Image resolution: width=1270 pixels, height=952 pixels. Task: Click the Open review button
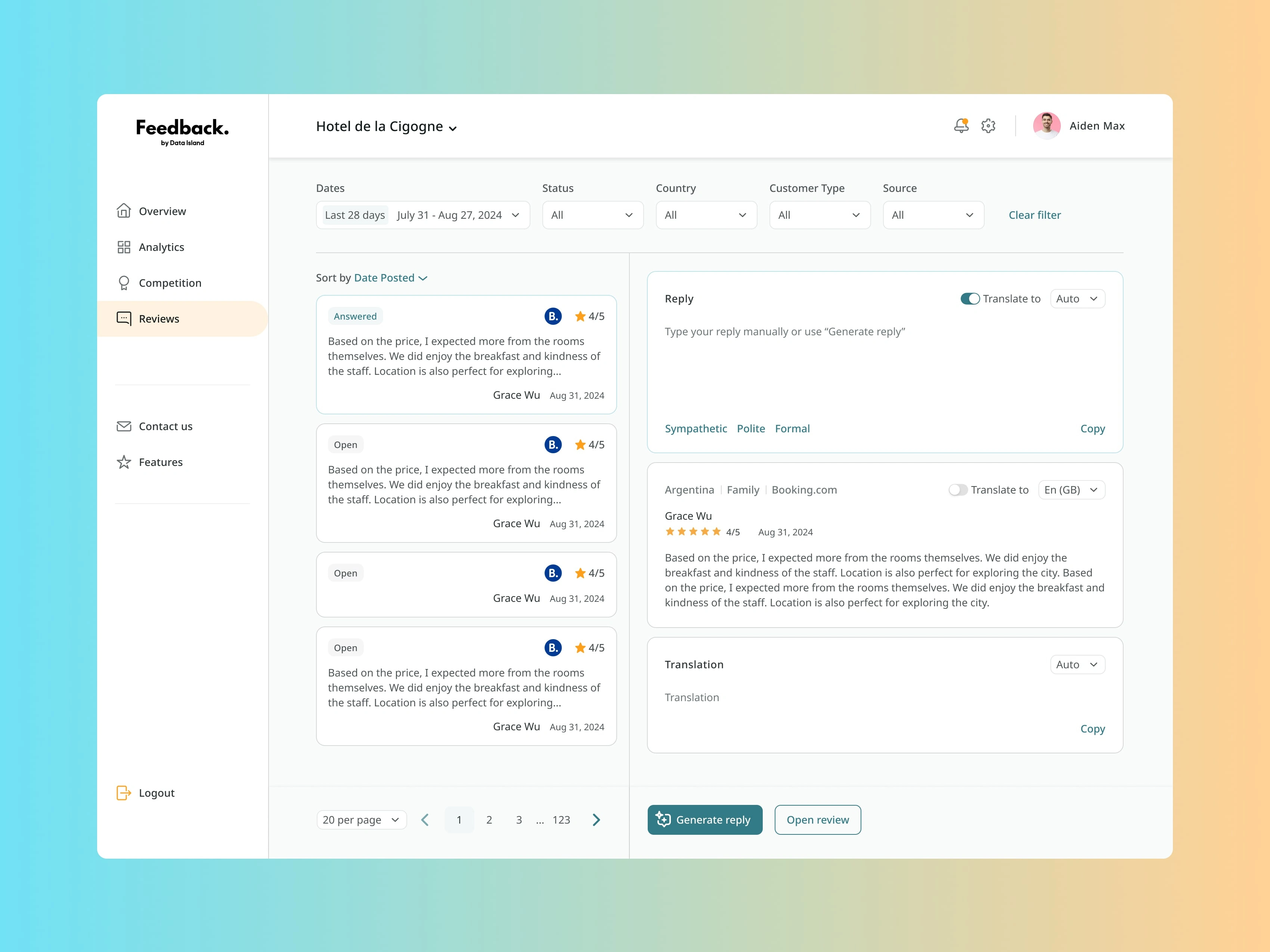click(x=818, y=819)
